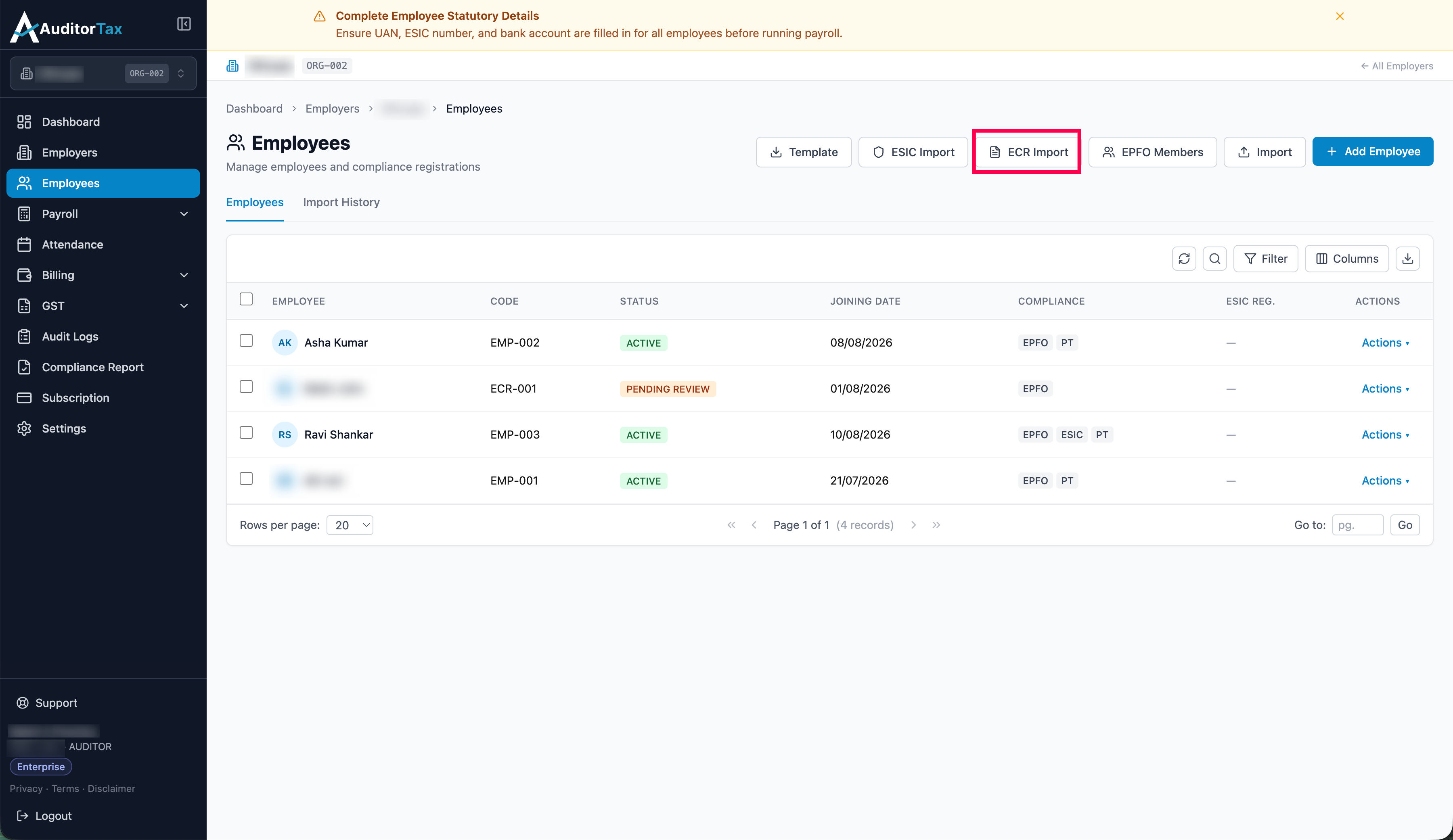Image resolution: width=1453 pixels, height=840 pixels.
Task: Dismiss the statutory details warning banner
Action: [1340, 16]
